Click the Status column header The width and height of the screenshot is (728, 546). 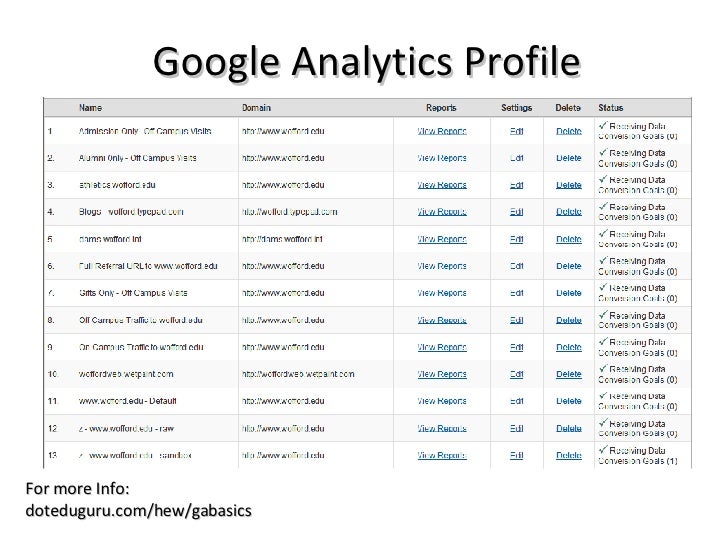[x=611, y=107]
